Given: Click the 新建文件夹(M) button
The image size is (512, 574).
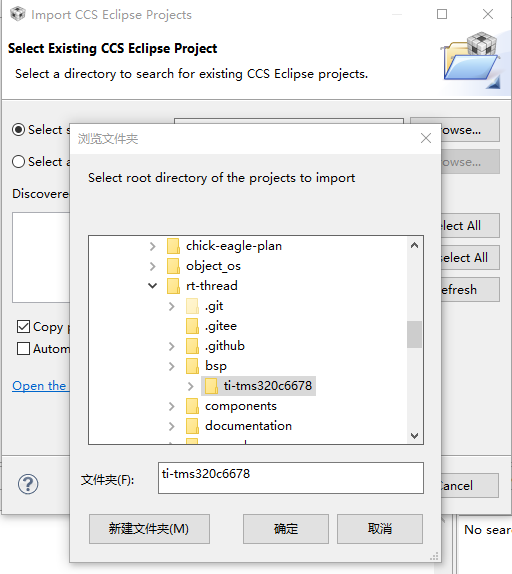Looking at the screenshot, I should tap(149, 529).
